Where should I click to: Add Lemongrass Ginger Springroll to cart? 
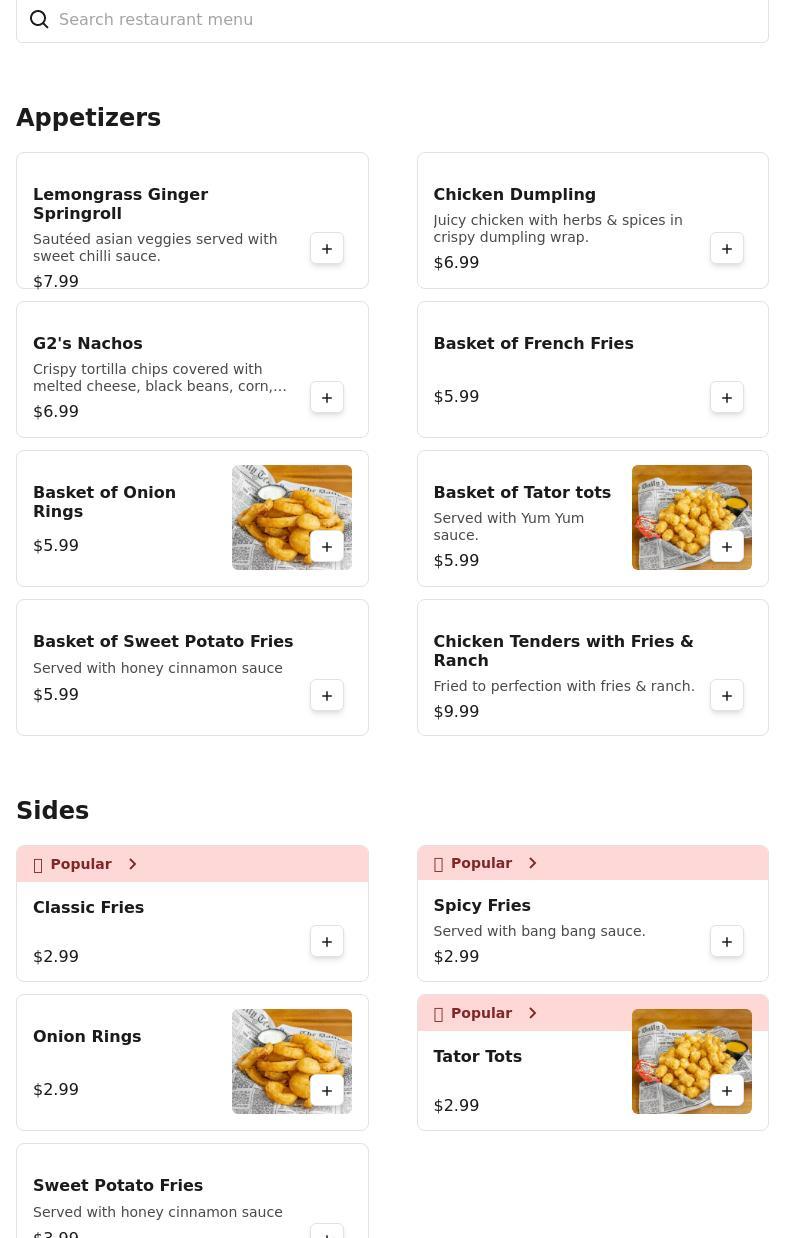[x=327, y=249]
